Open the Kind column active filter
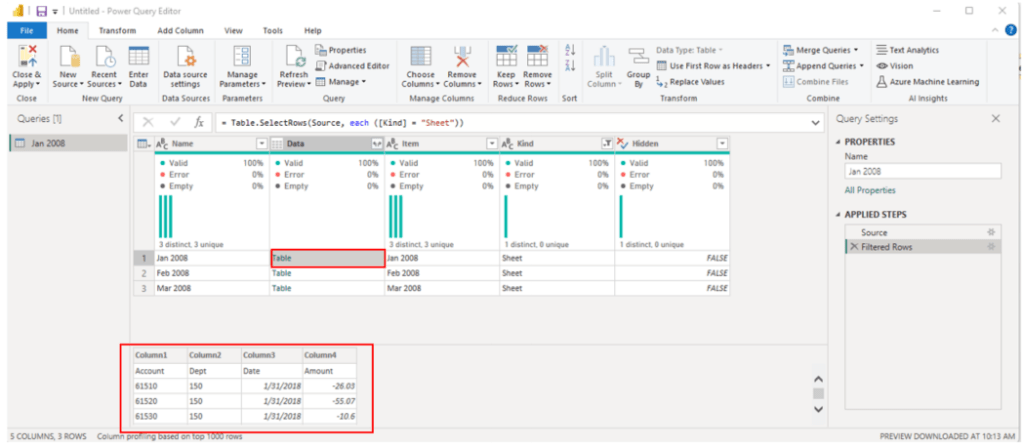 click(x=606, y=144)
